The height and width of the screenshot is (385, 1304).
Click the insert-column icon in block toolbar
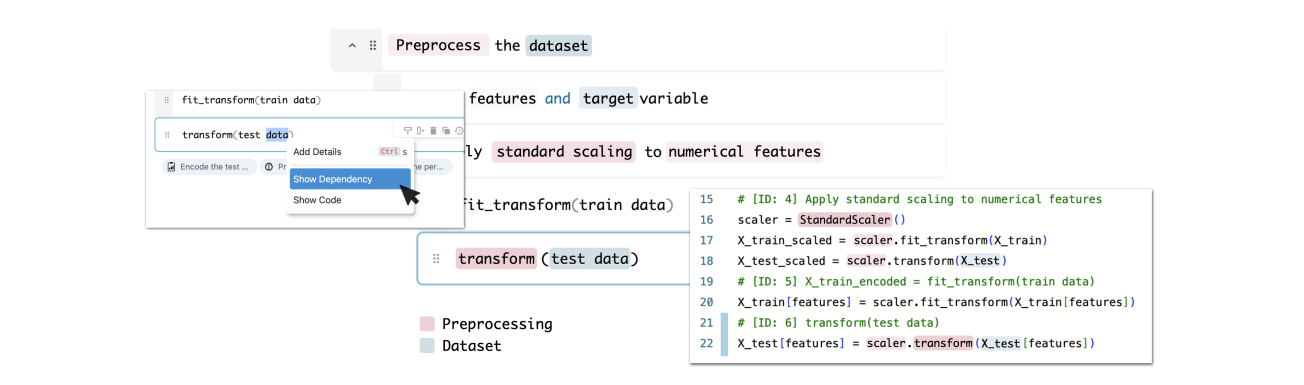420,130
